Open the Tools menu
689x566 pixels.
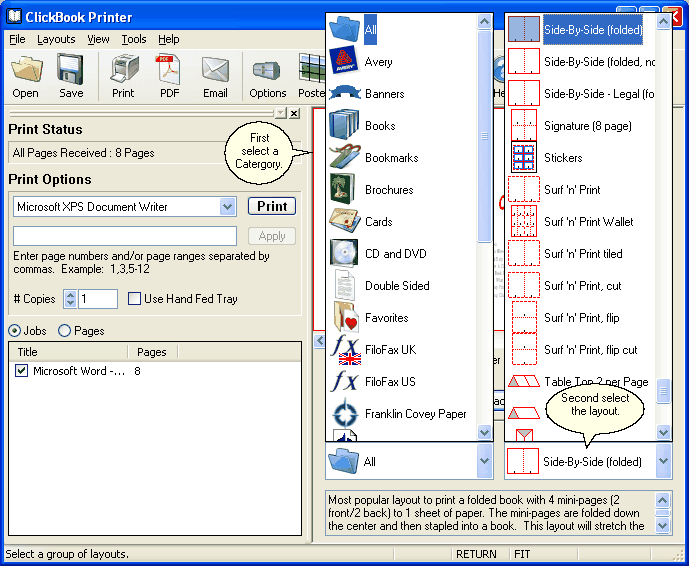coord(134,39)
